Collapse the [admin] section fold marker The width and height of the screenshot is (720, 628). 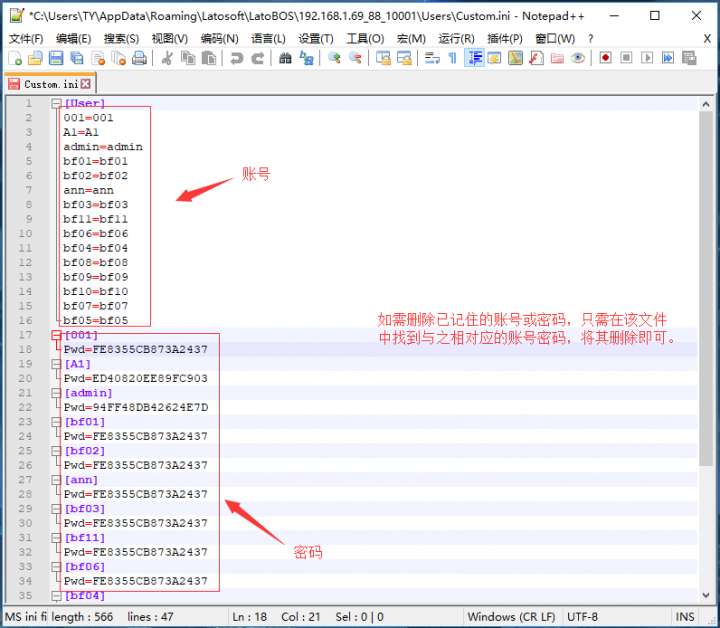click(x=56, y=393)
